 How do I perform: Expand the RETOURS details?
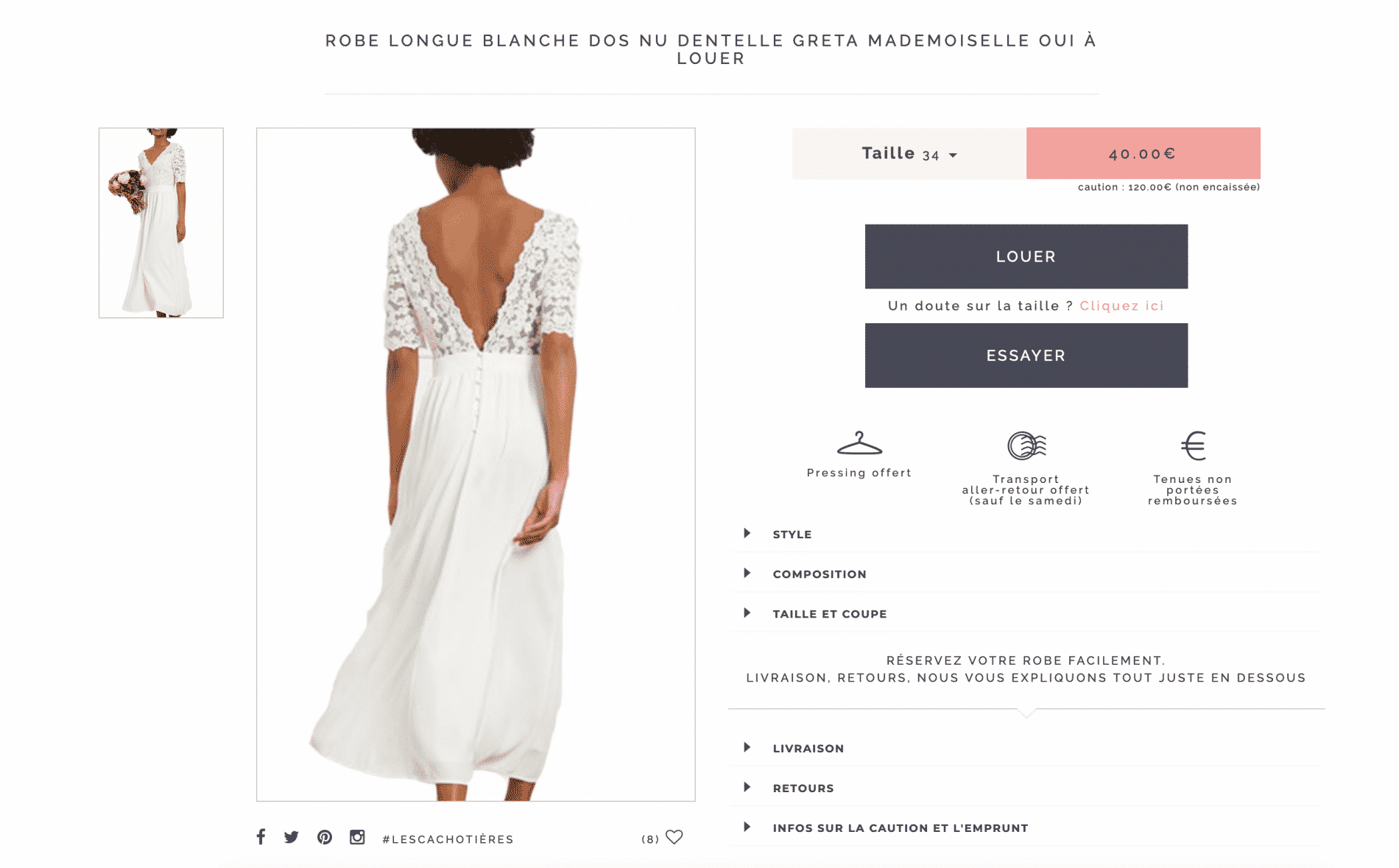point(1027,788)
